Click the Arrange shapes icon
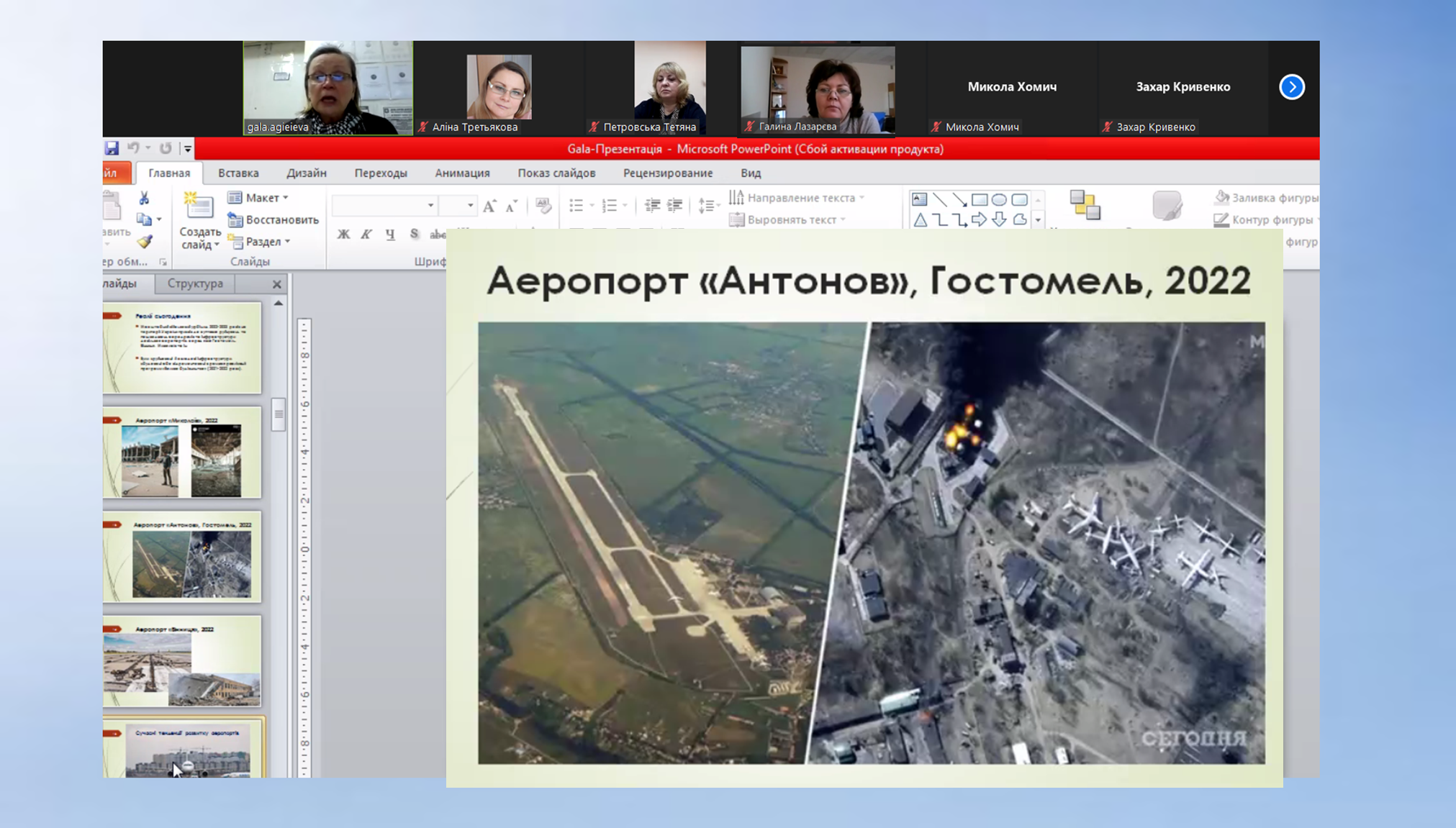The image size is (1456, 828). pos(1085,206)
